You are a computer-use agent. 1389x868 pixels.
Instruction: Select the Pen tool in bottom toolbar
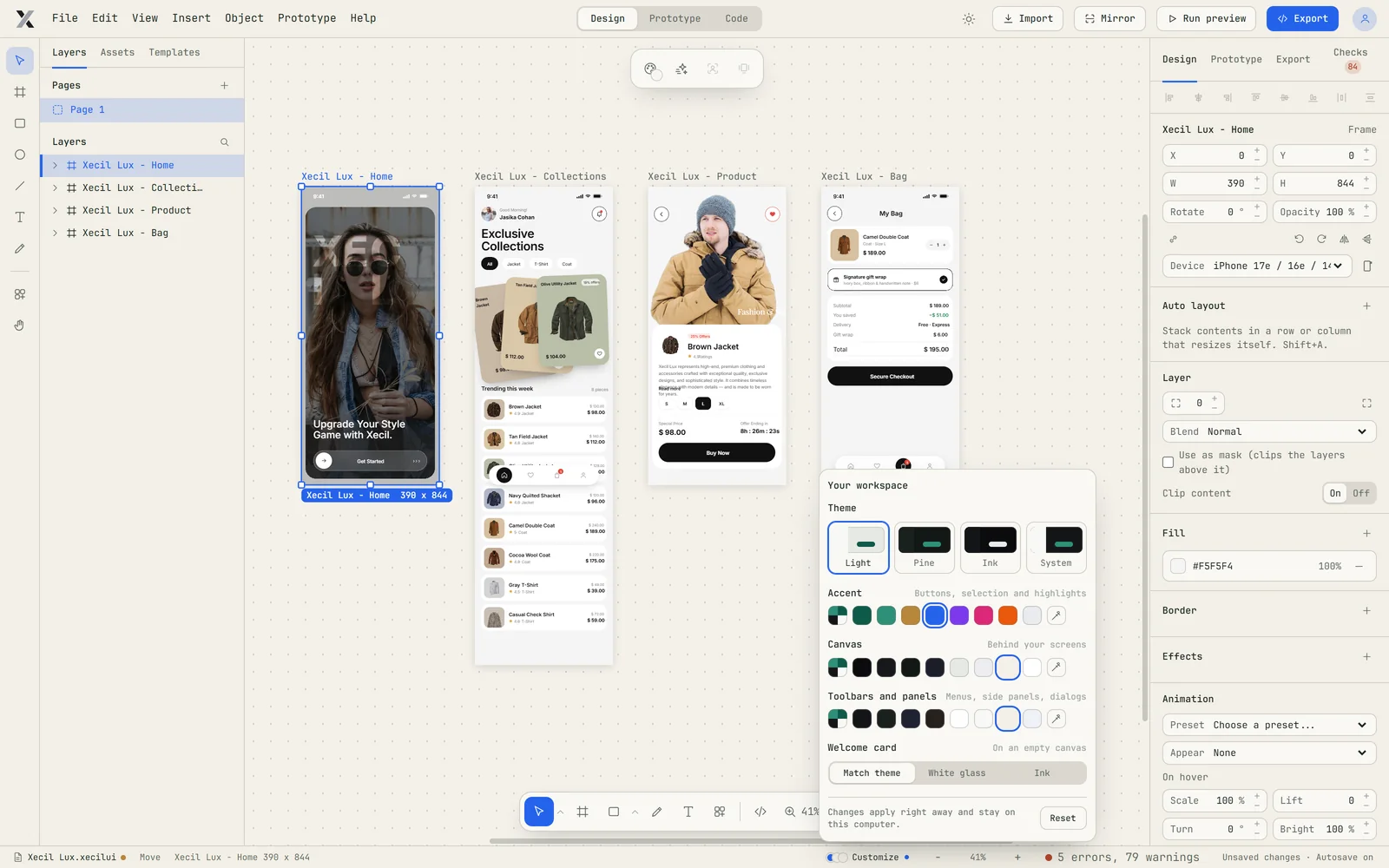click(657, 812)
